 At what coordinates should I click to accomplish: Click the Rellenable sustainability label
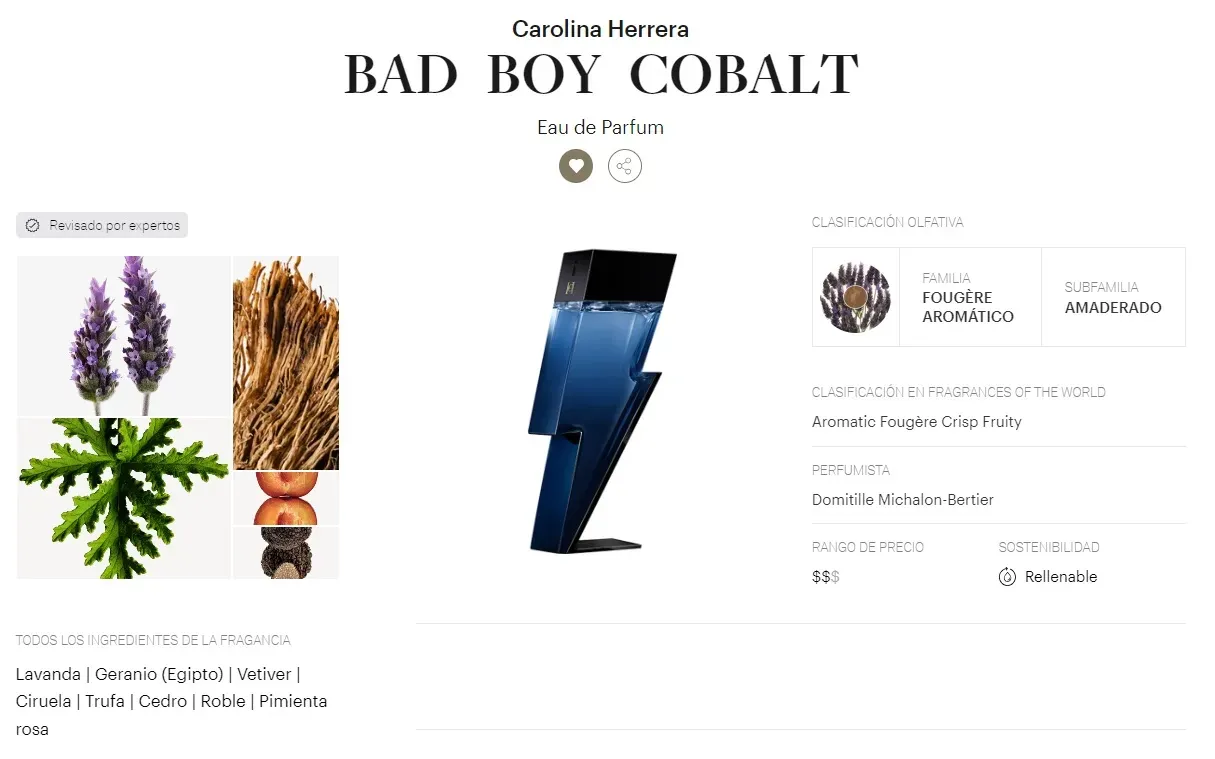tap(1061, 577)
